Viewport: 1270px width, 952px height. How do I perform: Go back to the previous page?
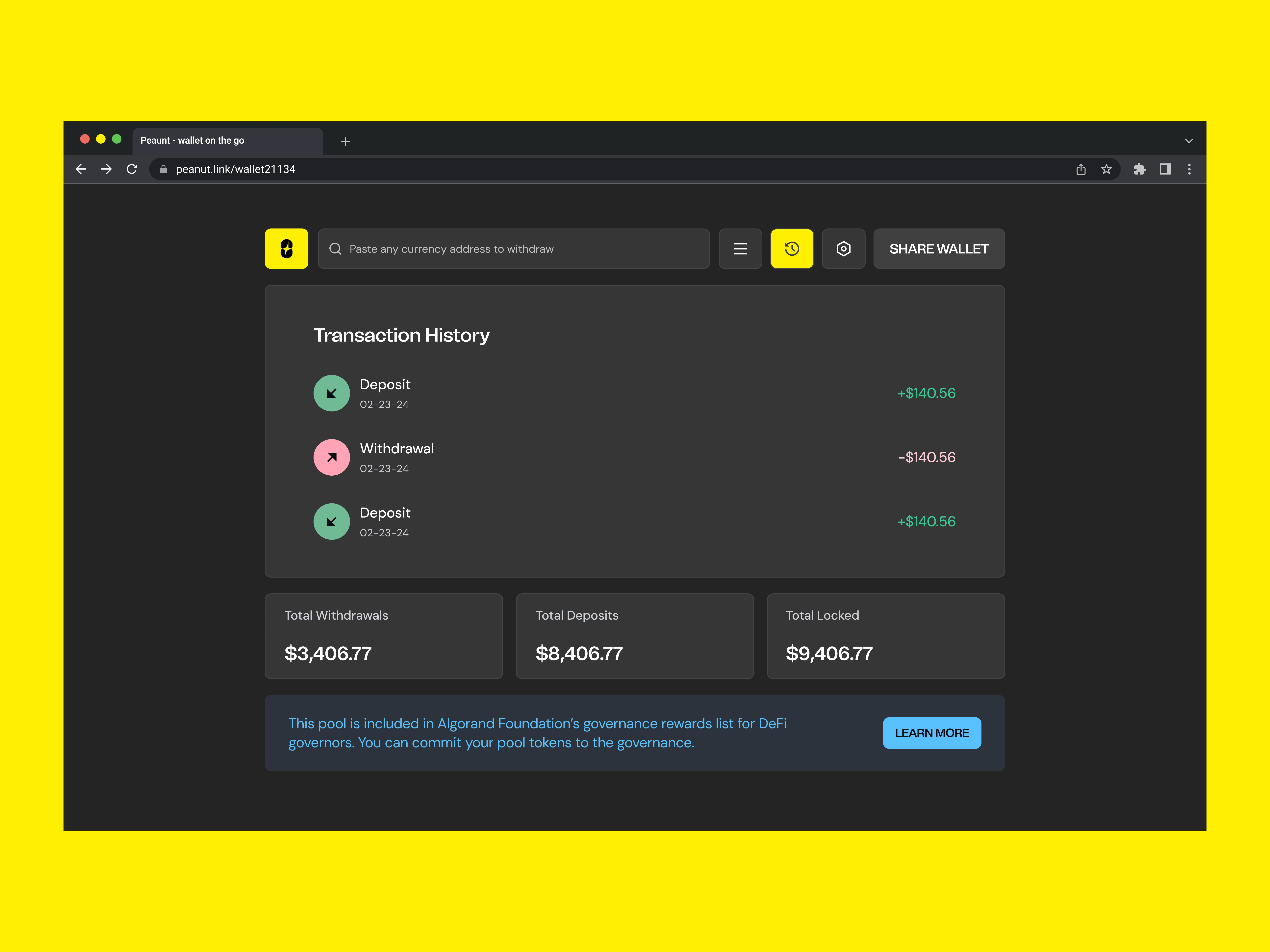[81, 169]
